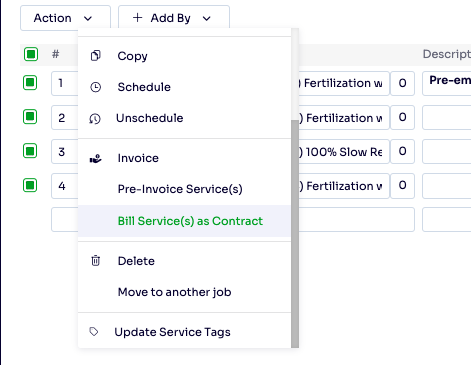Click the dropdown menu vertical scrollbar

(295, 233)
